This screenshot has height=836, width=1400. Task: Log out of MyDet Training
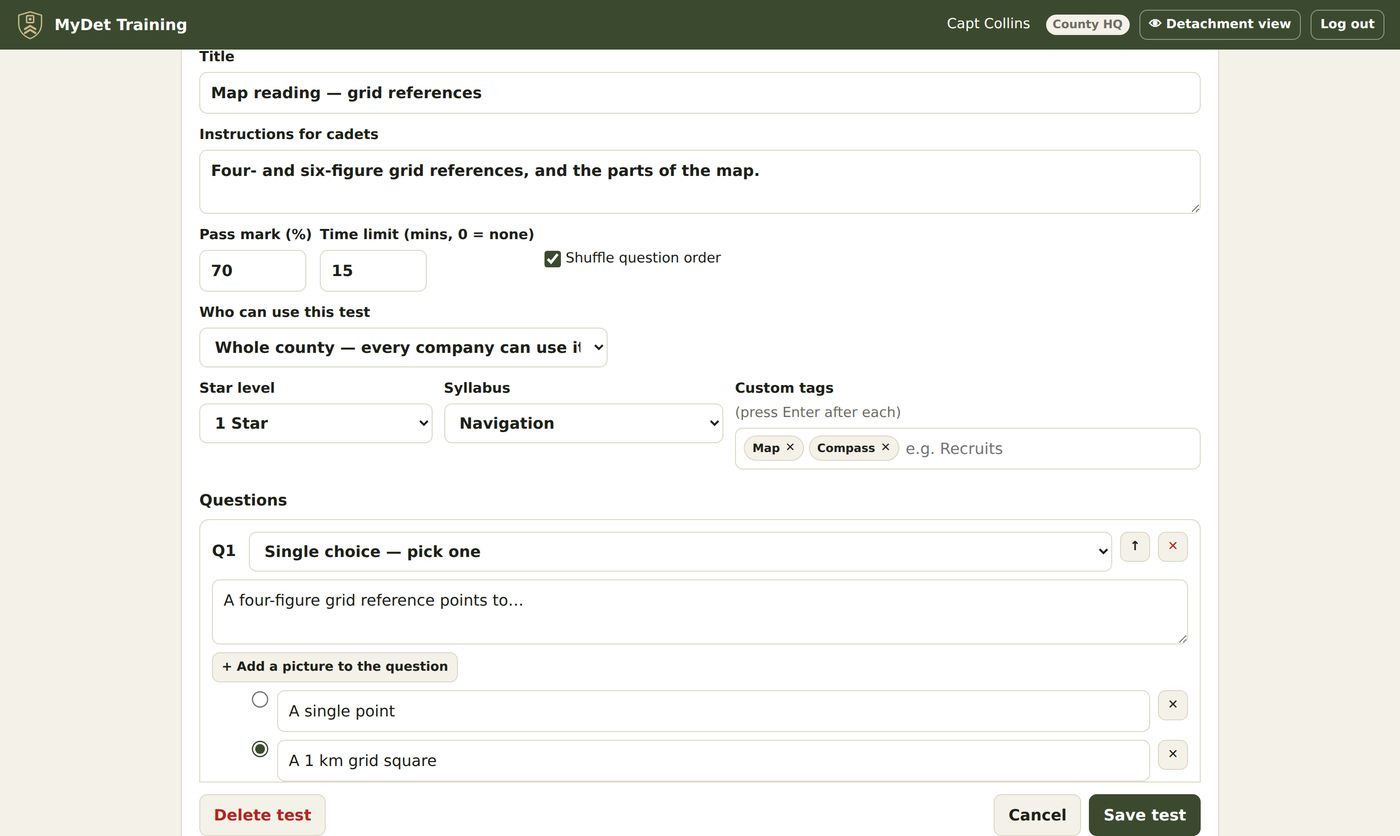coord(1347,24)
